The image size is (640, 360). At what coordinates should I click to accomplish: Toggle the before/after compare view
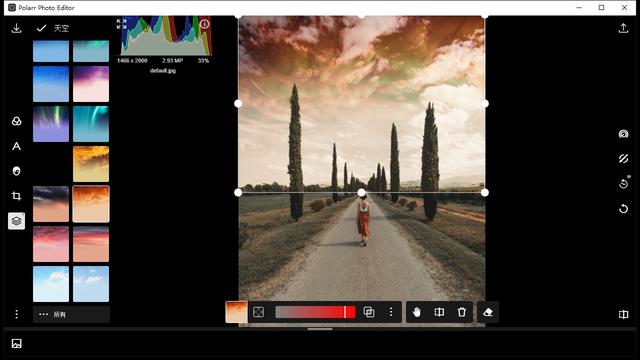click(x=623, y=314)
